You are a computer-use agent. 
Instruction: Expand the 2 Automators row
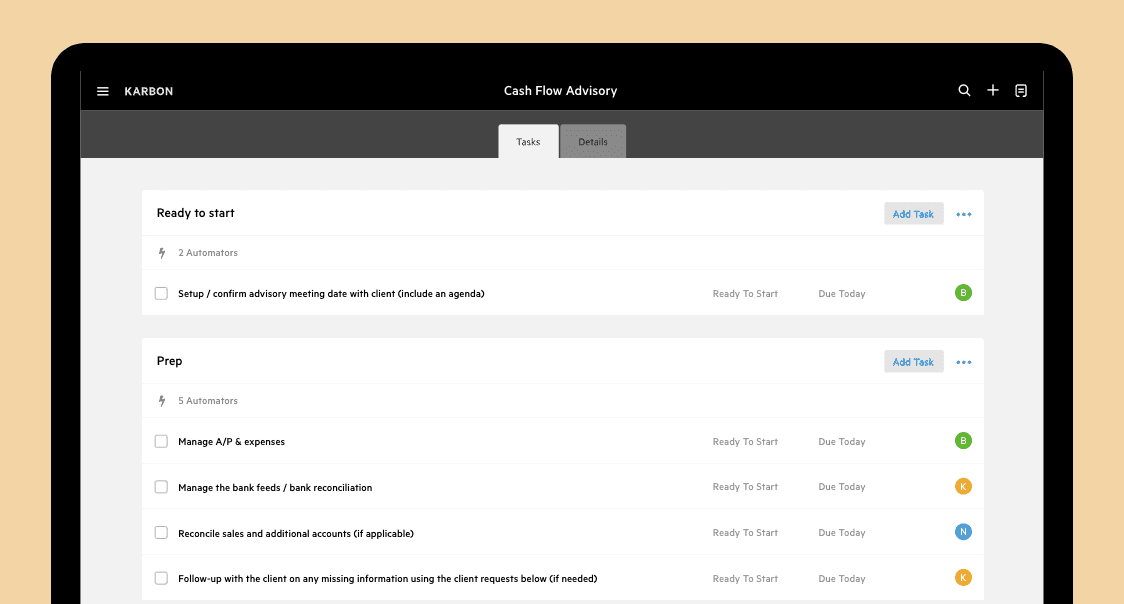(563, 253)
